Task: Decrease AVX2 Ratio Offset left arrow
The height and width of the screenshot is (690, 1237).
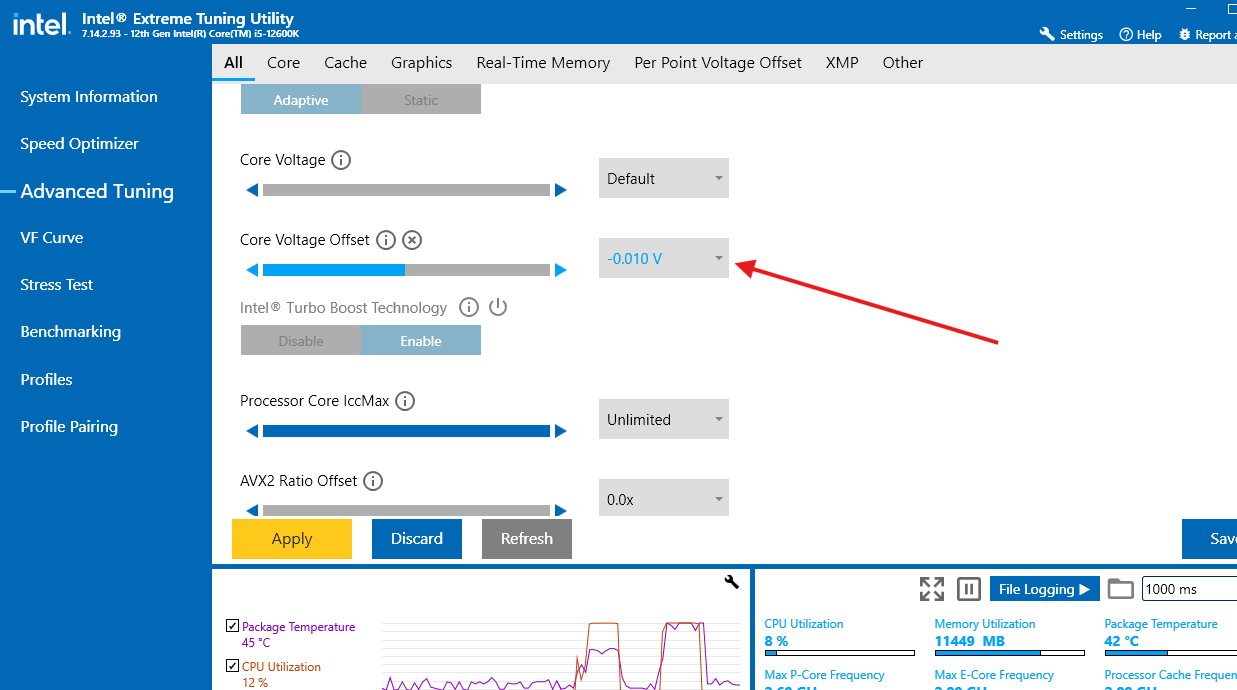Action: point(252,510)
